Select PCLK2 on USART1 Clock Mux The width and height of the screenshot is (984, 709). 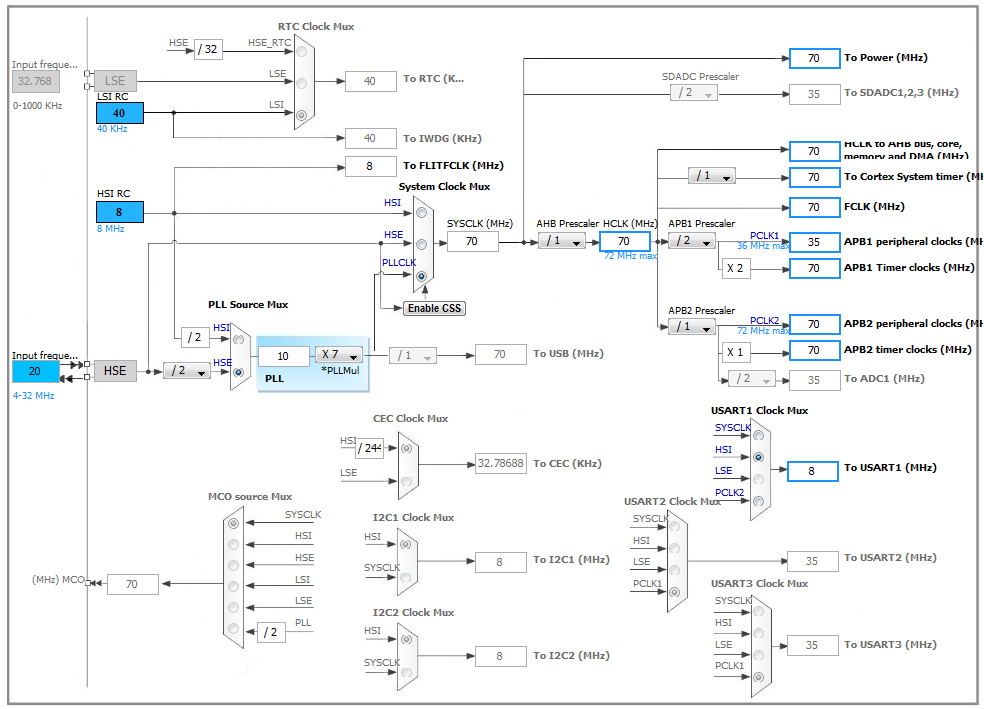pos(759,501)
